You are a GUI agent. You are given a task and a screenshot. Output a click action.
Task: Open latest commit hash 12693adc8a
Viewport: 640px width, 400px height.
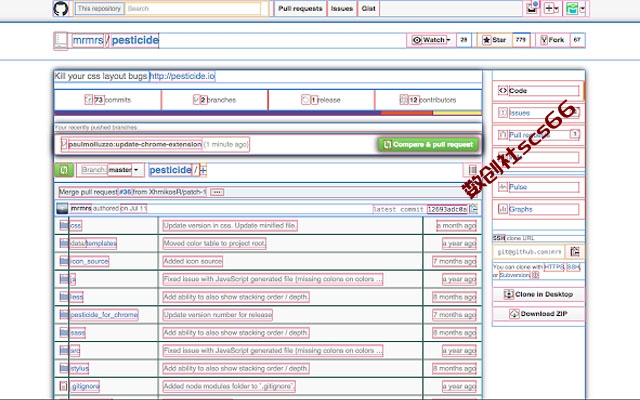pyautogui.click(x=447, y=209)
